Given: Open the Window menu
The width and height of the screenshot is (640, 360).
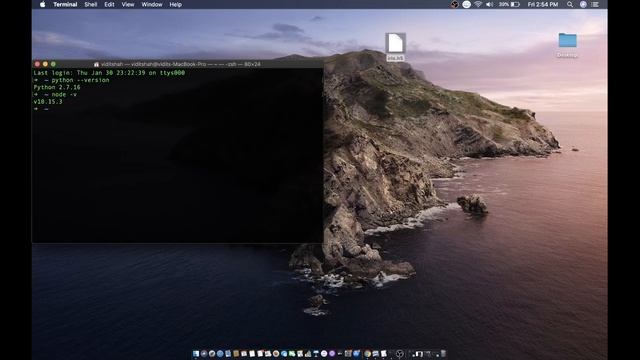Looking at the screenshot, I should 152,4.
